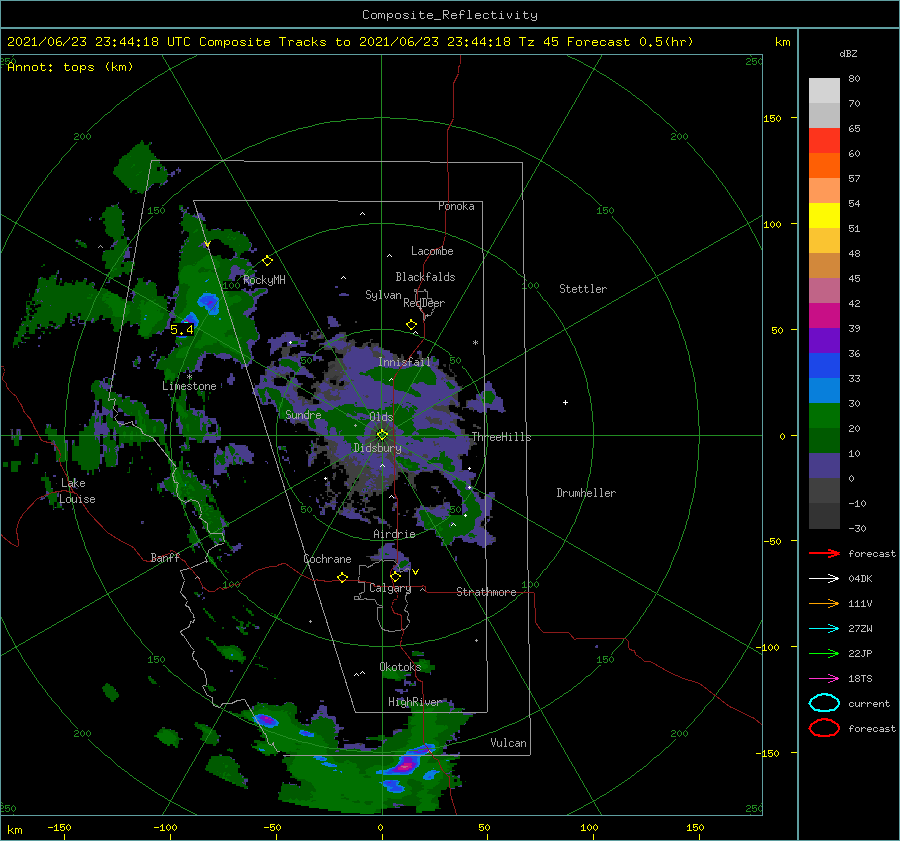Click the RockyMH label

point(264,280)
